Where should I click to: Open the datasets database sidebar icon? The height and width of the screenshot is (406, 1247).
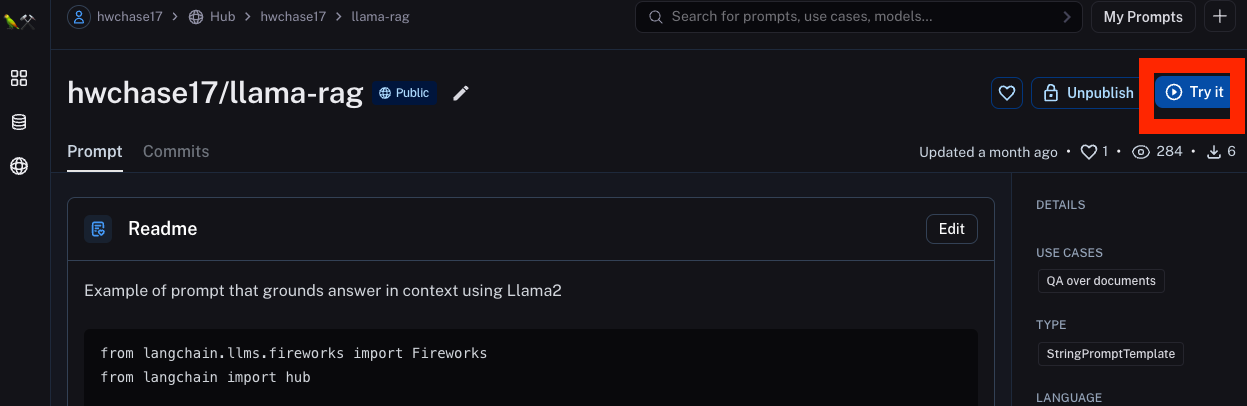coord(19,122)
